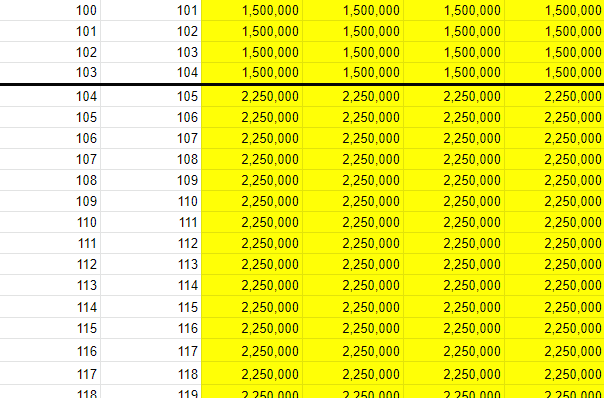Select the 104 cell left of 105

50,96
